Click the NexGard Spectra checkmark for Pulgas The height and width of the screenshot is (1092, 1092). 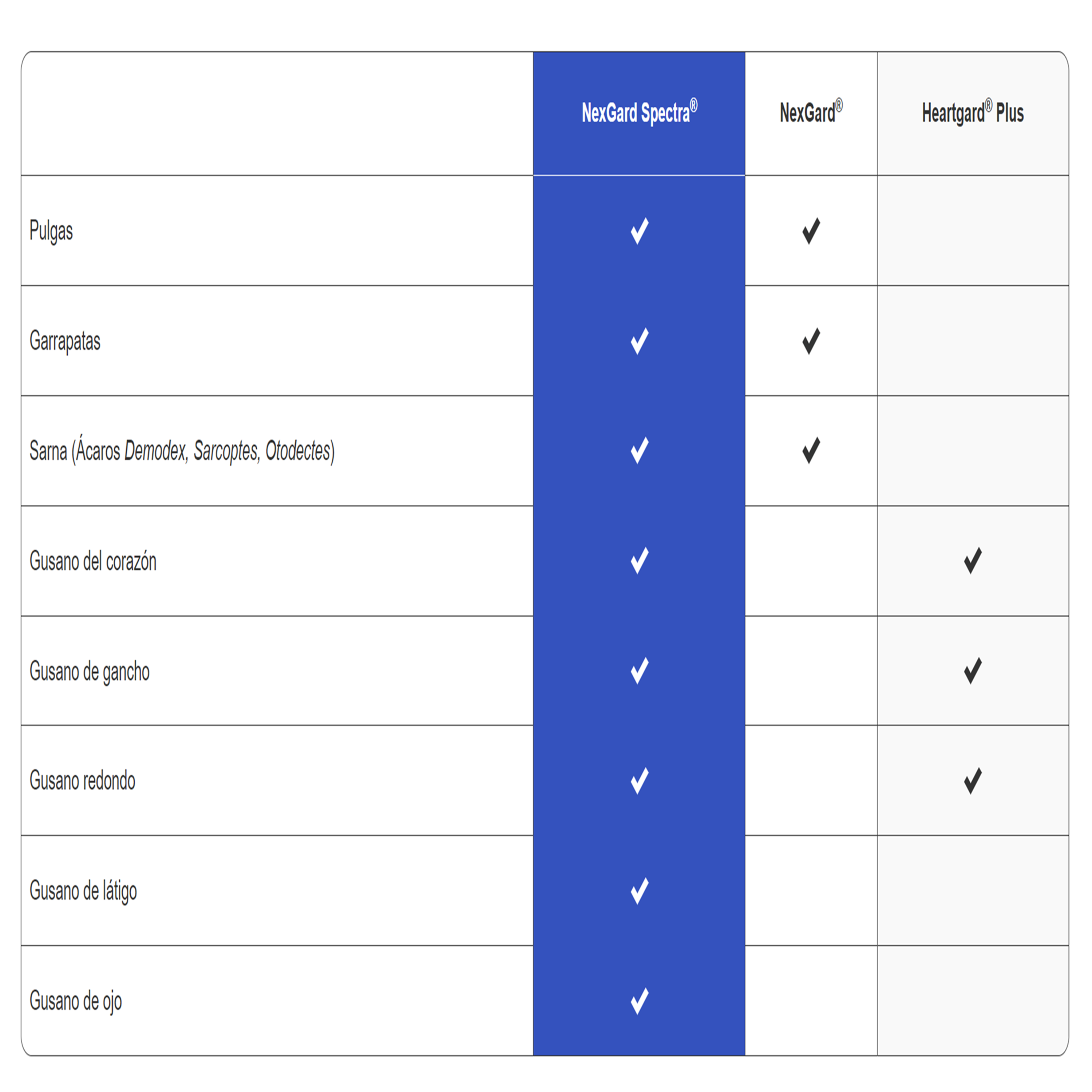click(x=639, y=231)
